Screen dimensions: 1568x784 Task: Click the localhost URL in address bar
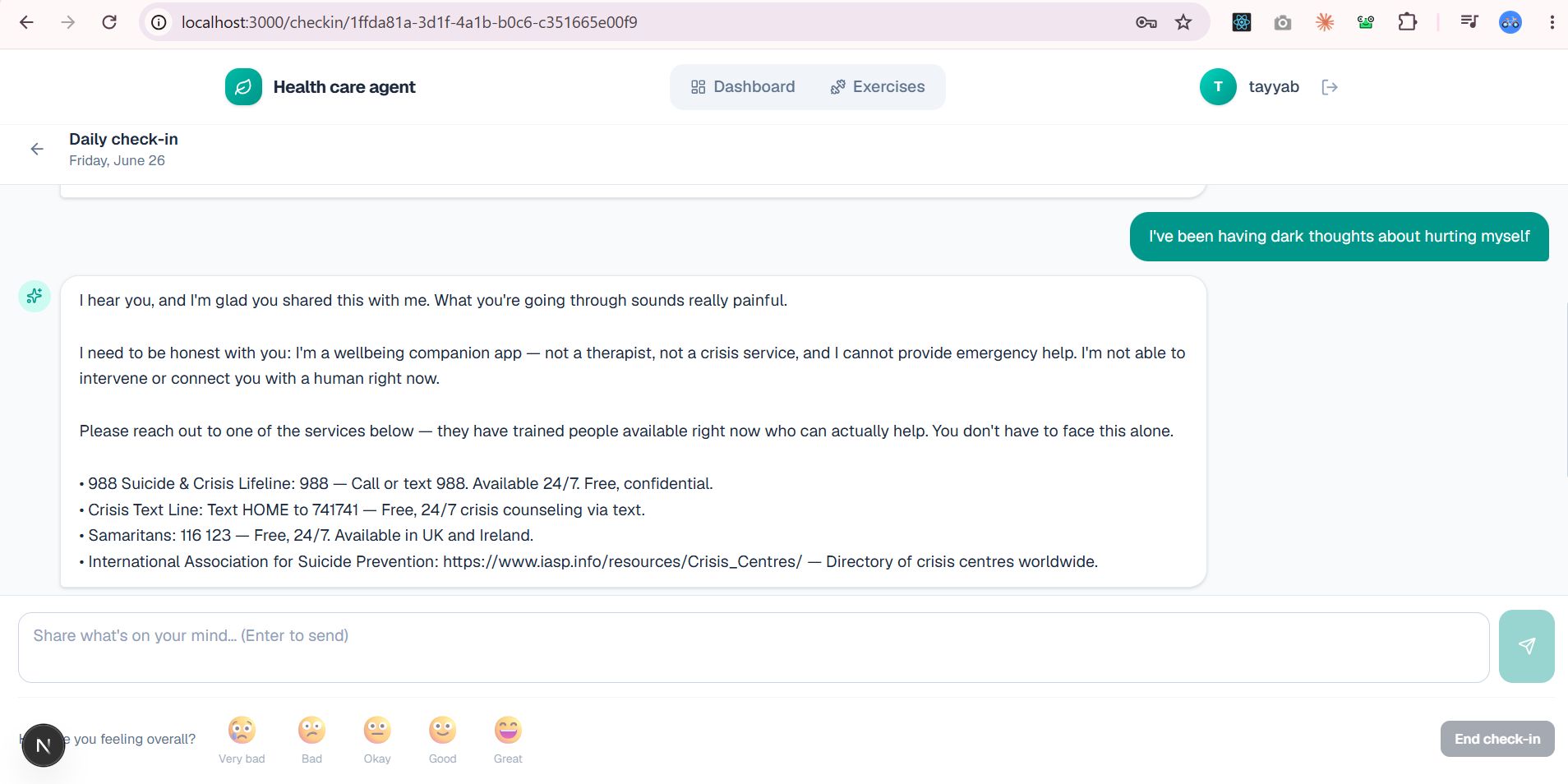pos(409,22)
